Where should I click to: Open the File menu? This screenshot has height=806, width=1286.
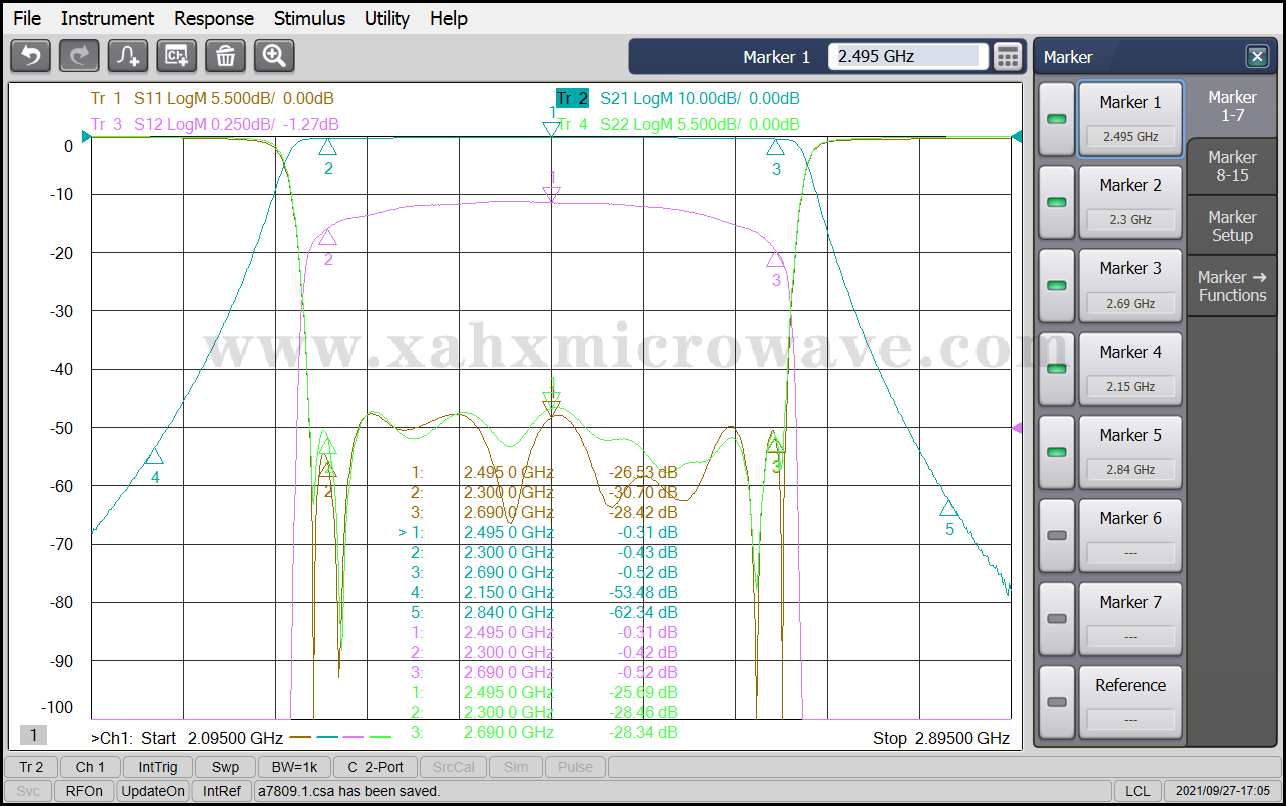click(x=27, y=18)
